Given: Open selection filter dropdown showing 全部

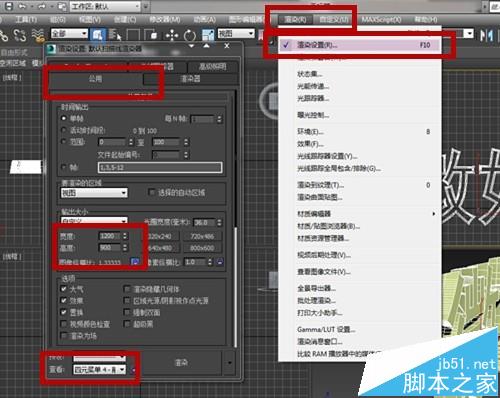Looking at the screenshot, I should pos(69,33).
